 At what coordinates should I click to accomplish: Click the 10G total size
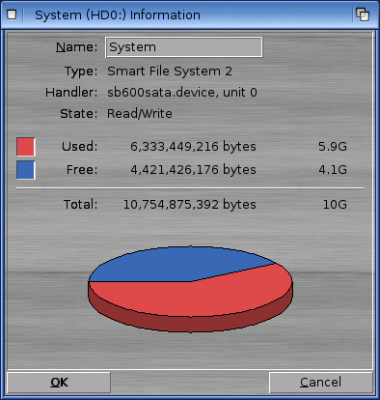pos(335,205)
